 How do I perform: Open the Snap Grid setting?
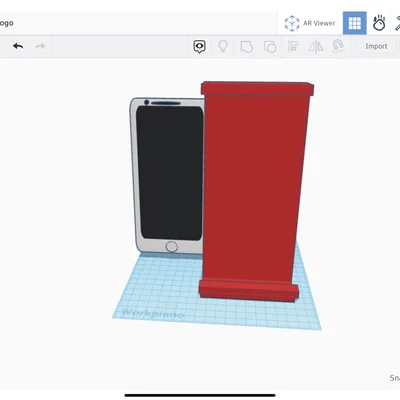click(x=395, y=378)
